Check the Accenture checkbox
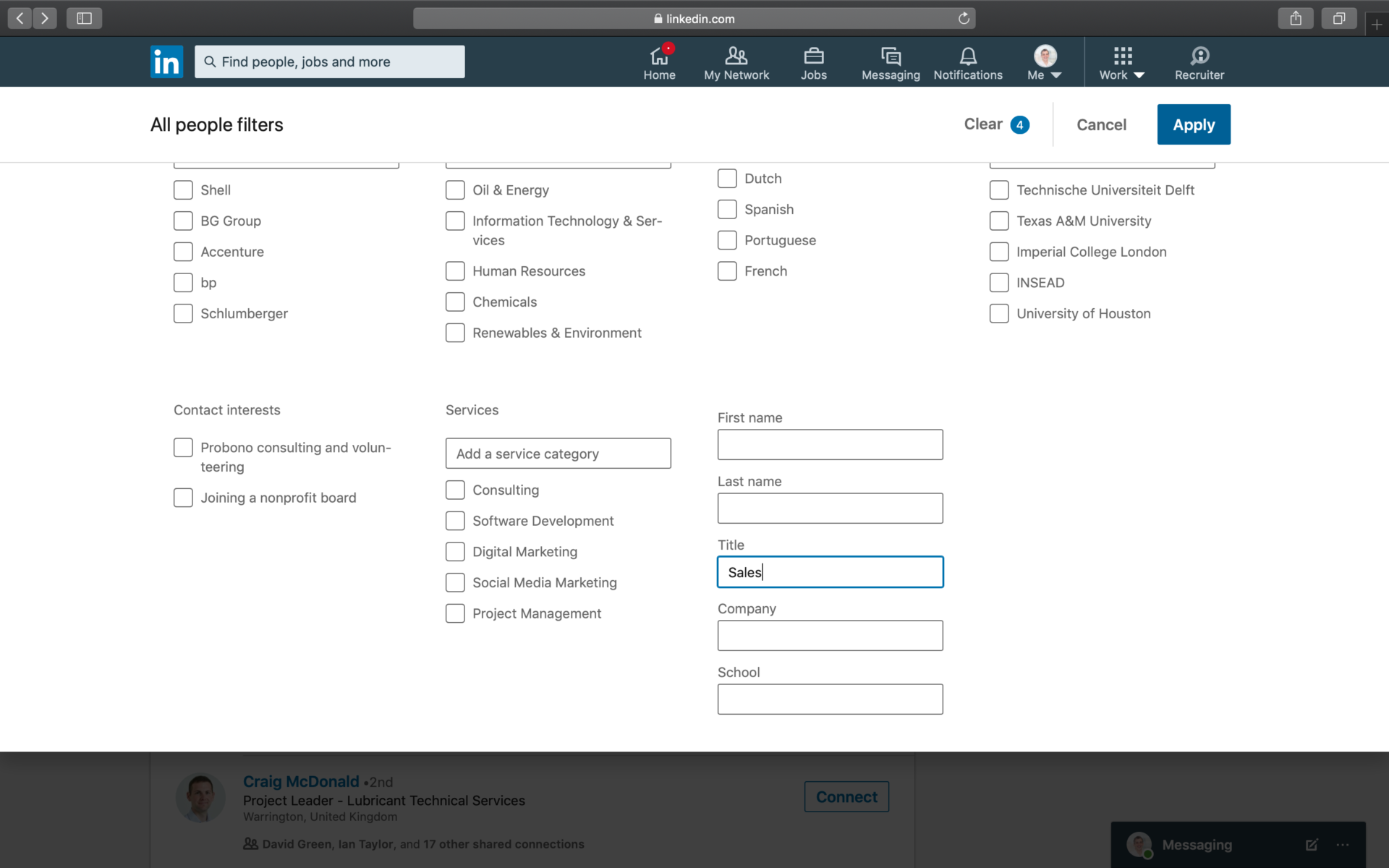The height and width of the screenshot is (868, 1389). (x=183, y=252)
